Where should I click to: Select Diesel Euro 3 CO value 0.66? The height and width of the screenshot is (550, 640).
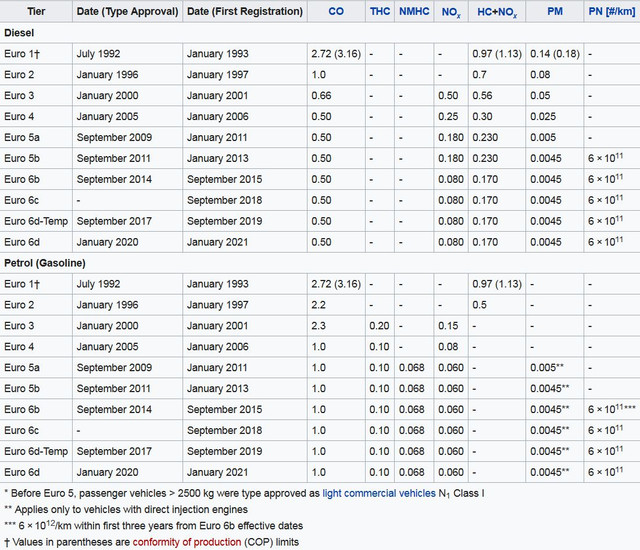click(321, 95)
